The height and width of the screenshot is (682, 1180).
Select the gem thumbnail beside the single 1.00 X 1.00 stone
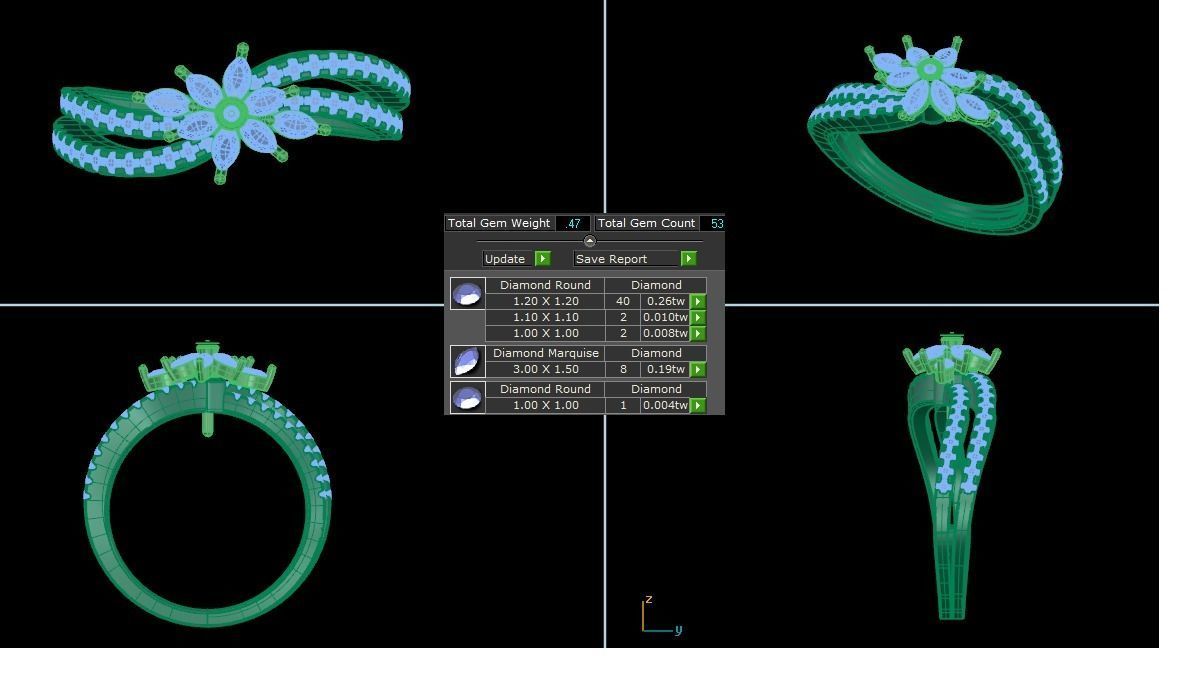[467, 397]
